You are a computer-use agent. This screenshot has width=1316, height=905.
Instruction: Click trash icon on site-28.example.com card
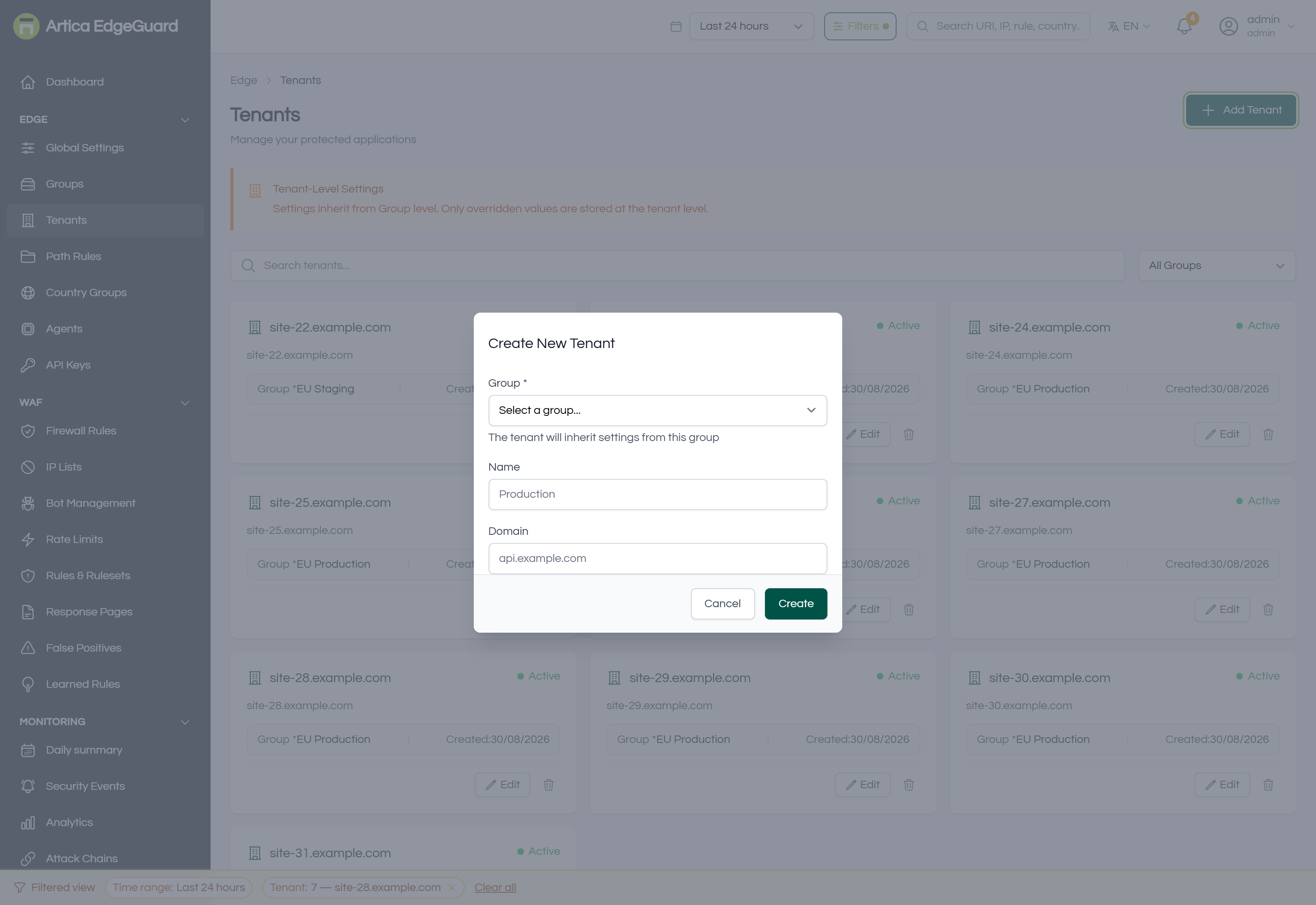click(548, 785)
